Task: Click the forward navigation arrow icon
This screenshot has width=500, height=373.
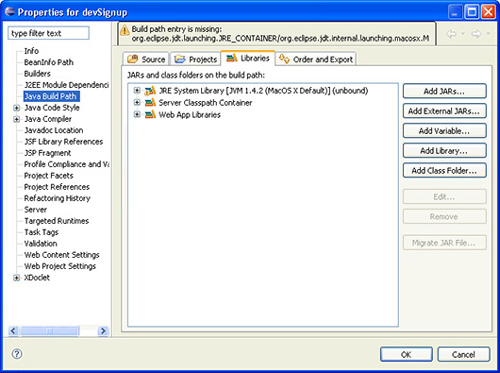Action: tap(477, 34)
